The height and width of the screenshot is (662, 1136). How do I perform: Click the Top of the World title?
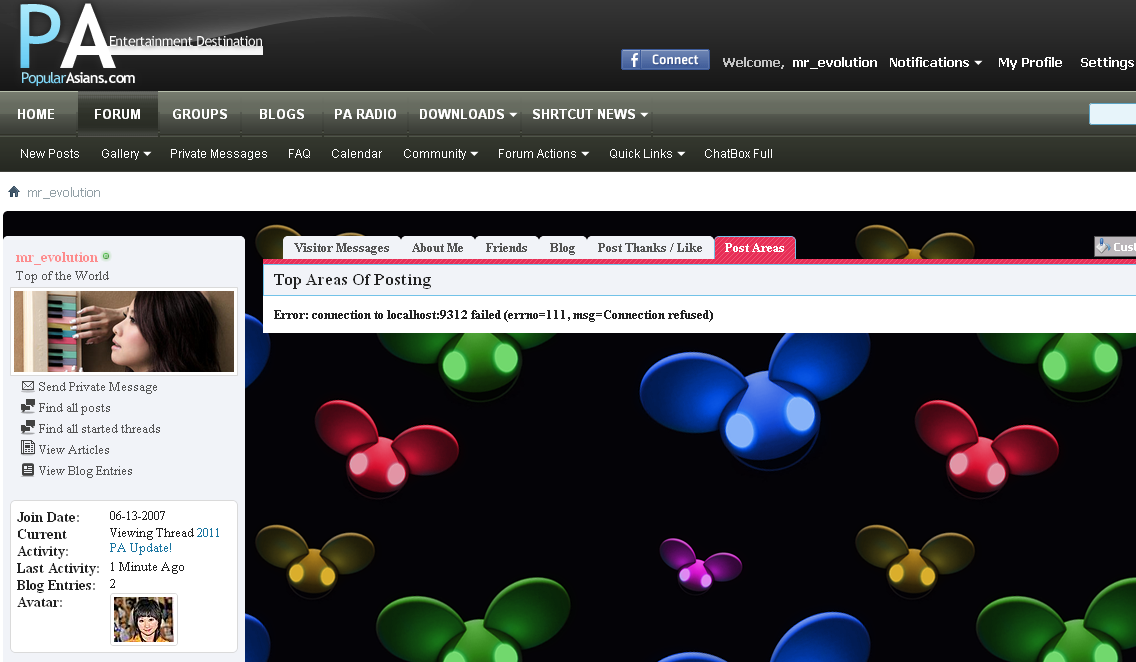tap(62, 276)
